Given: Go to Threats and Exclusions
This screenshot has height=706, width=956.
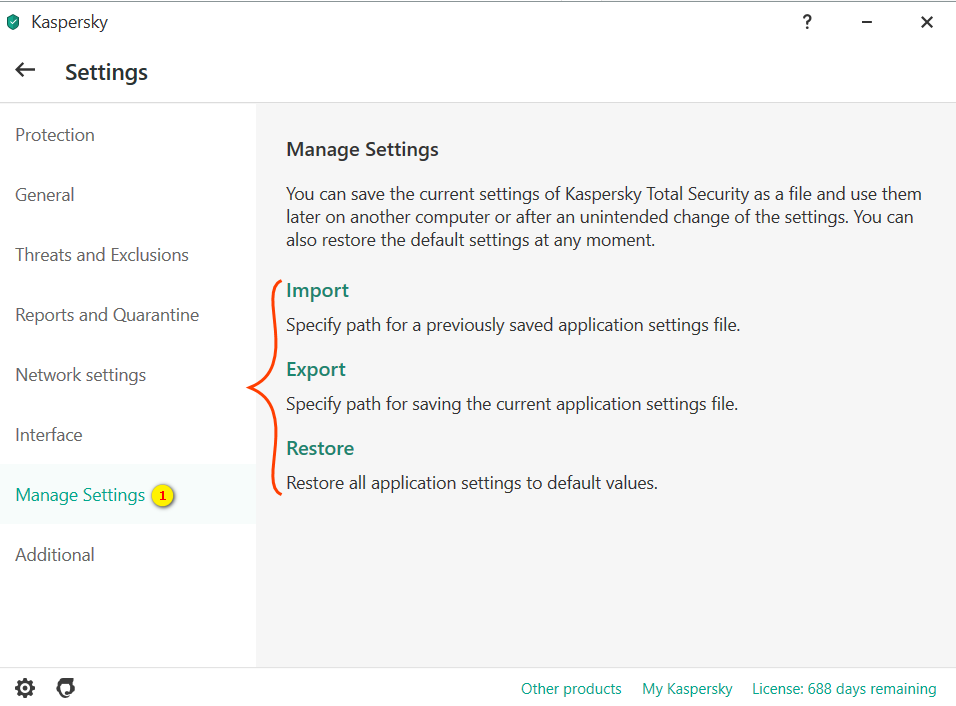Looking at the screenshot, I should (x=102, y=255).
